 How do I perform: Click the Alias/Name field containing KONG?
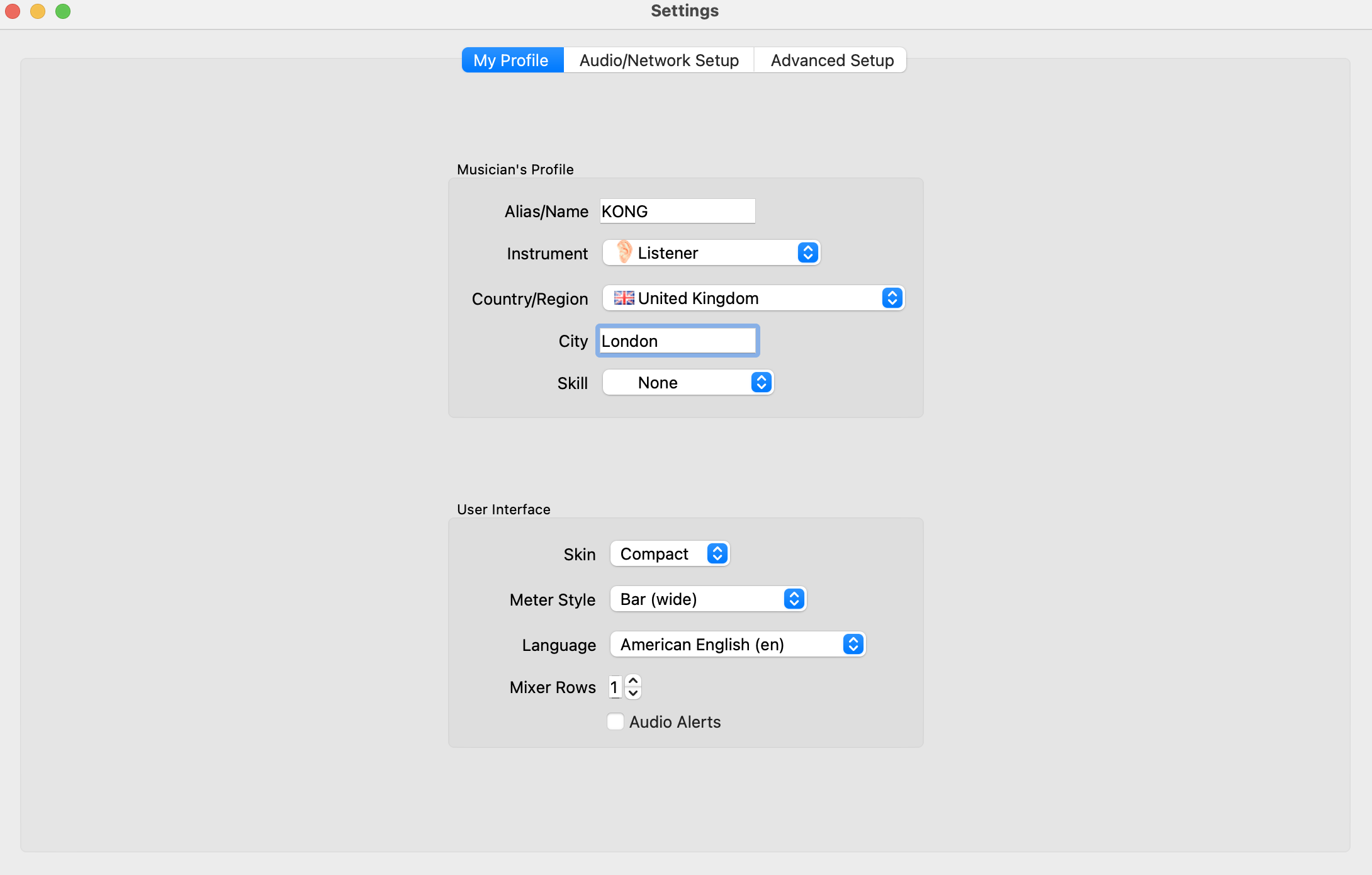coord(677,211)
